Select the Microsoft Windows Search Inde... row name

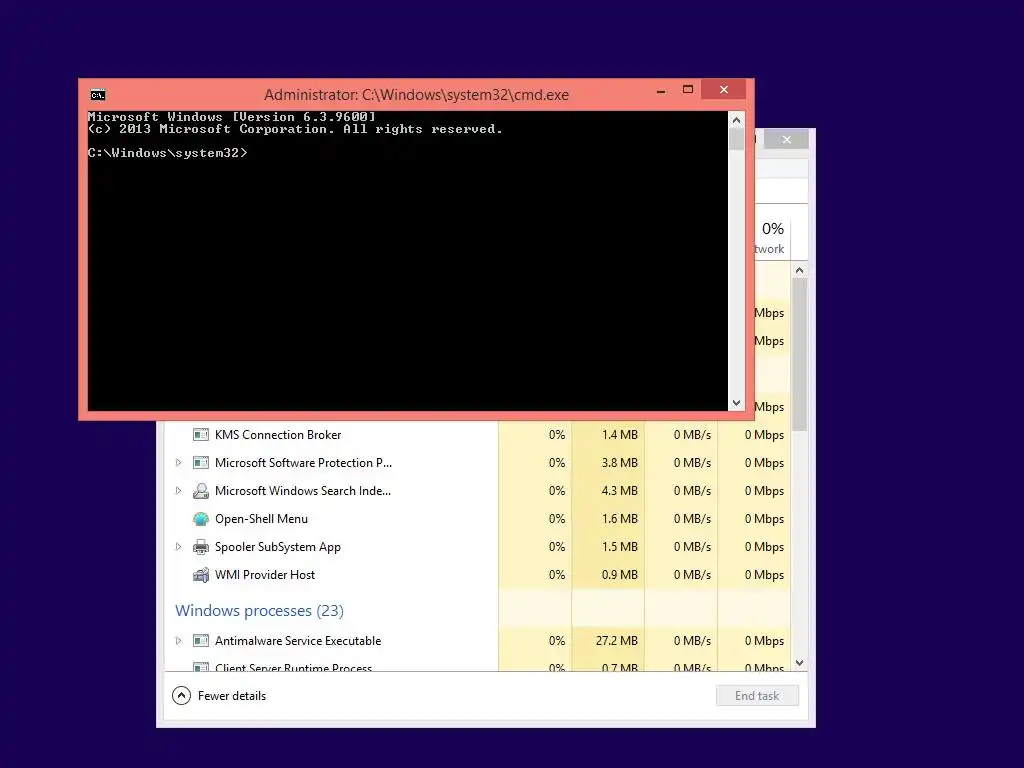(303, 491)
